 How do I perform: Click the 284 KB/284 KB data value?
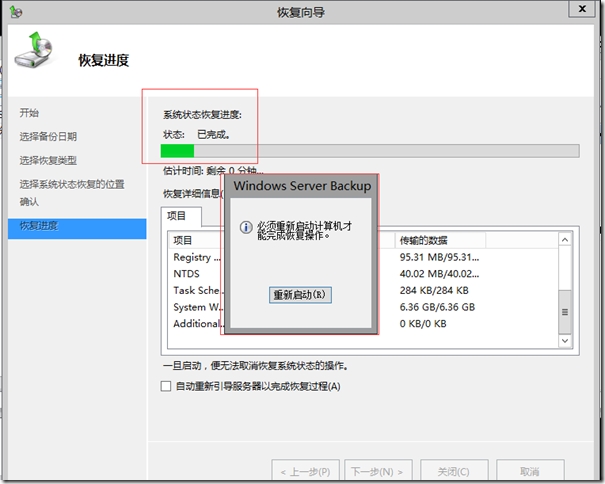434,290
